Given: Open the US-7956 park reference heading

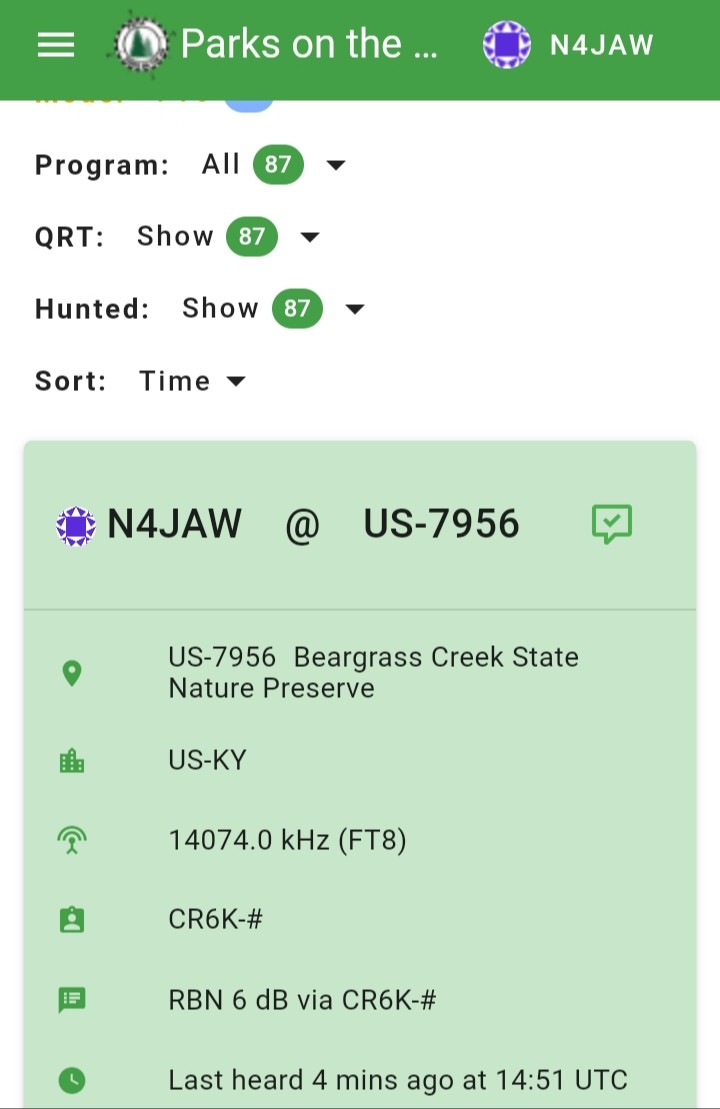Looking at the screenshot, I should (x=441, y=524).
